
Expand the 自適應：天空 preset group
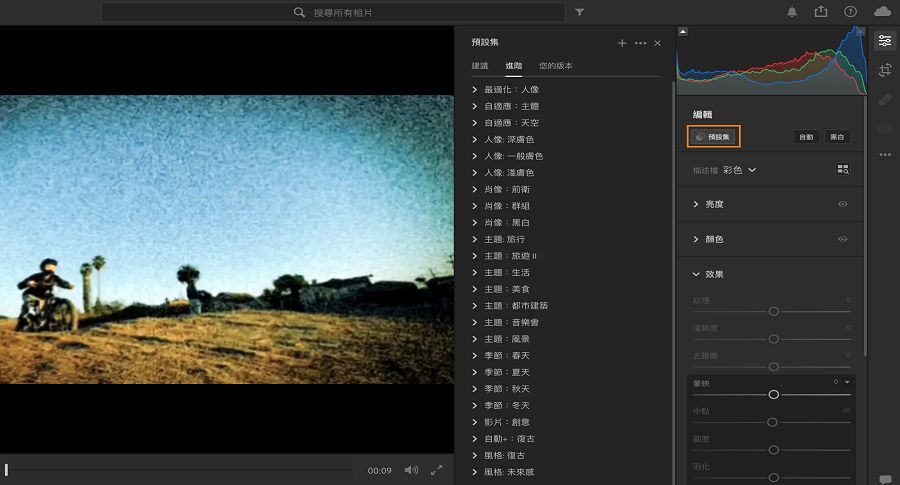(x=475, y=123)
